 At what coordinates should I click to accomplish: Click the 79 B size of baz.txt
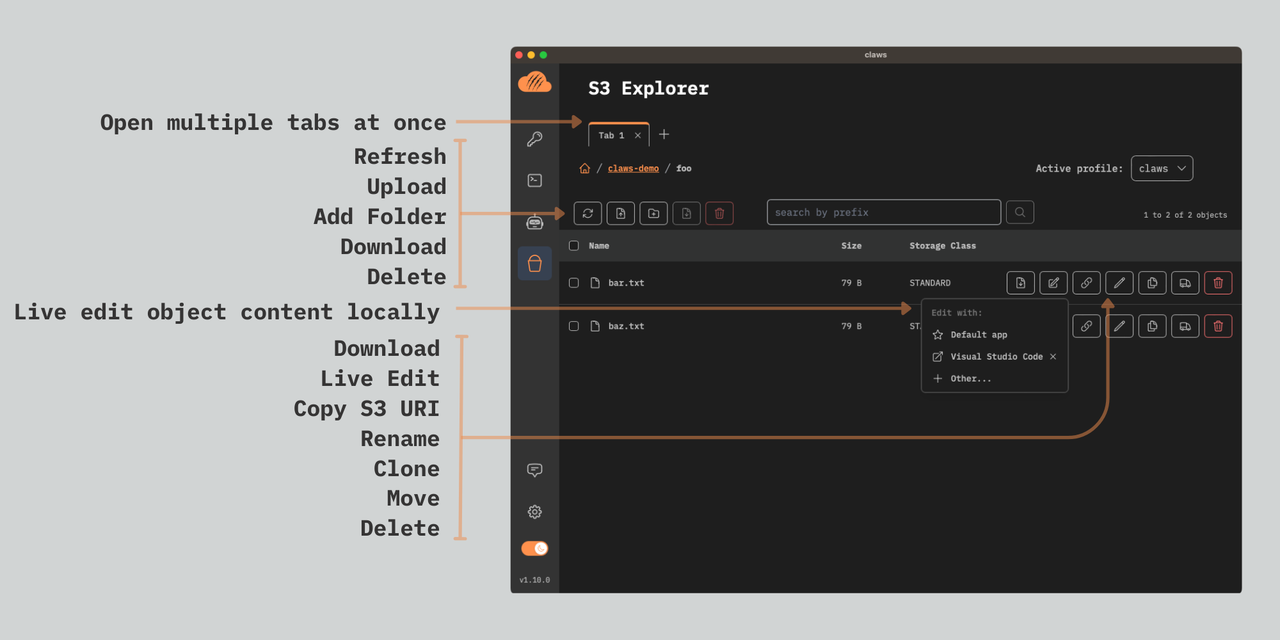[x=851, y=326]
